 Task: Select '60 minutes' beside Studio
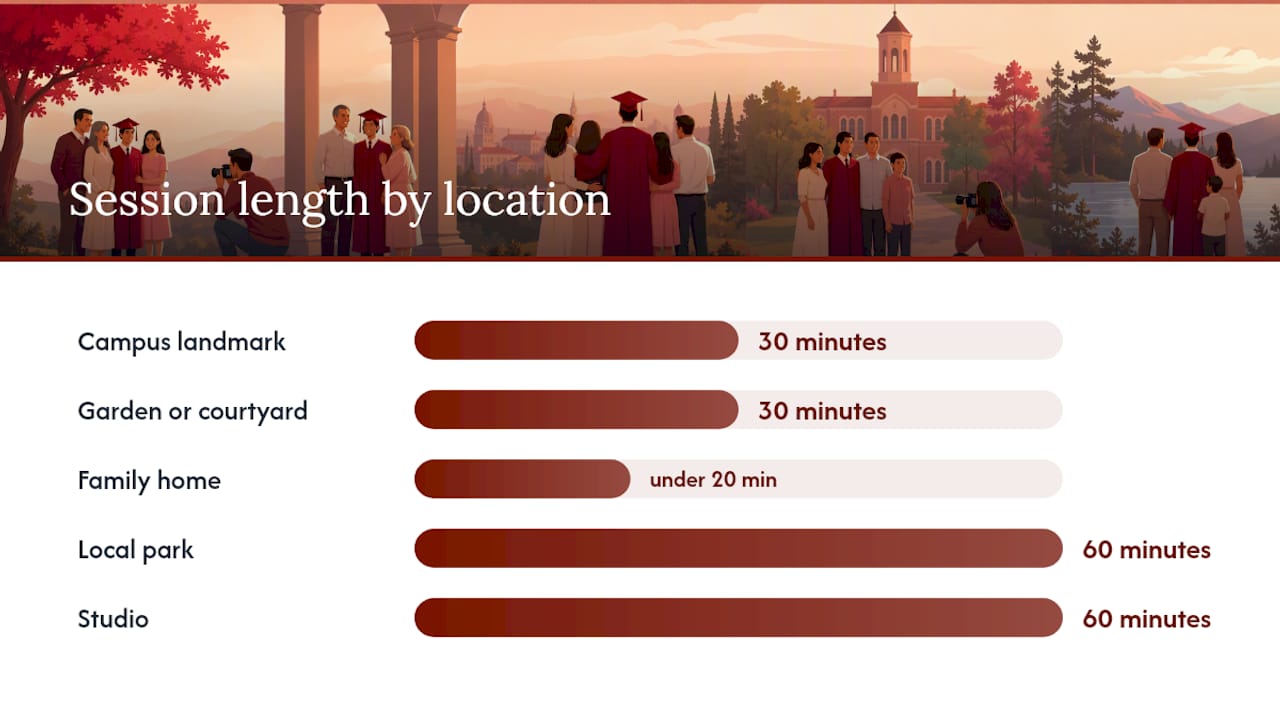coord(1146,619)
